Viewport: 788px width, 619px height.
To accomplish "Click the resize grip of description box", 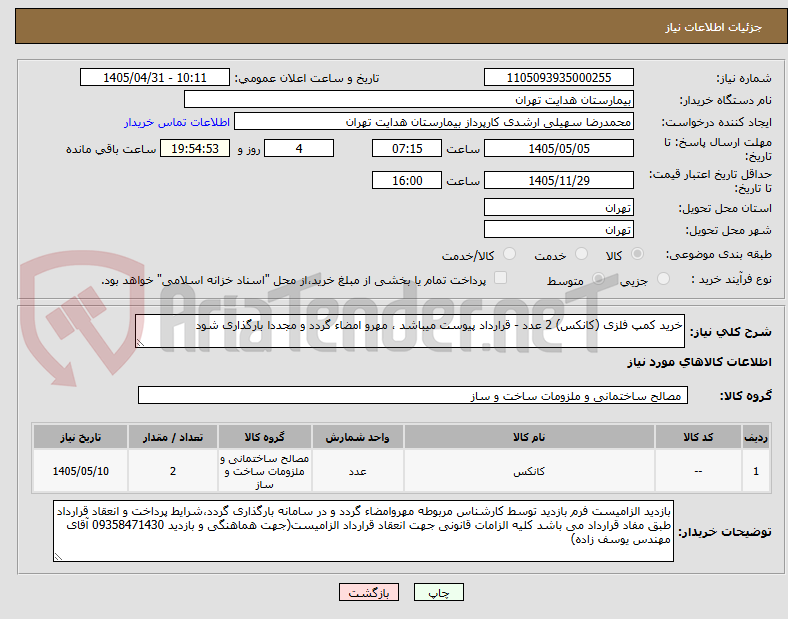I will (140, 342).
